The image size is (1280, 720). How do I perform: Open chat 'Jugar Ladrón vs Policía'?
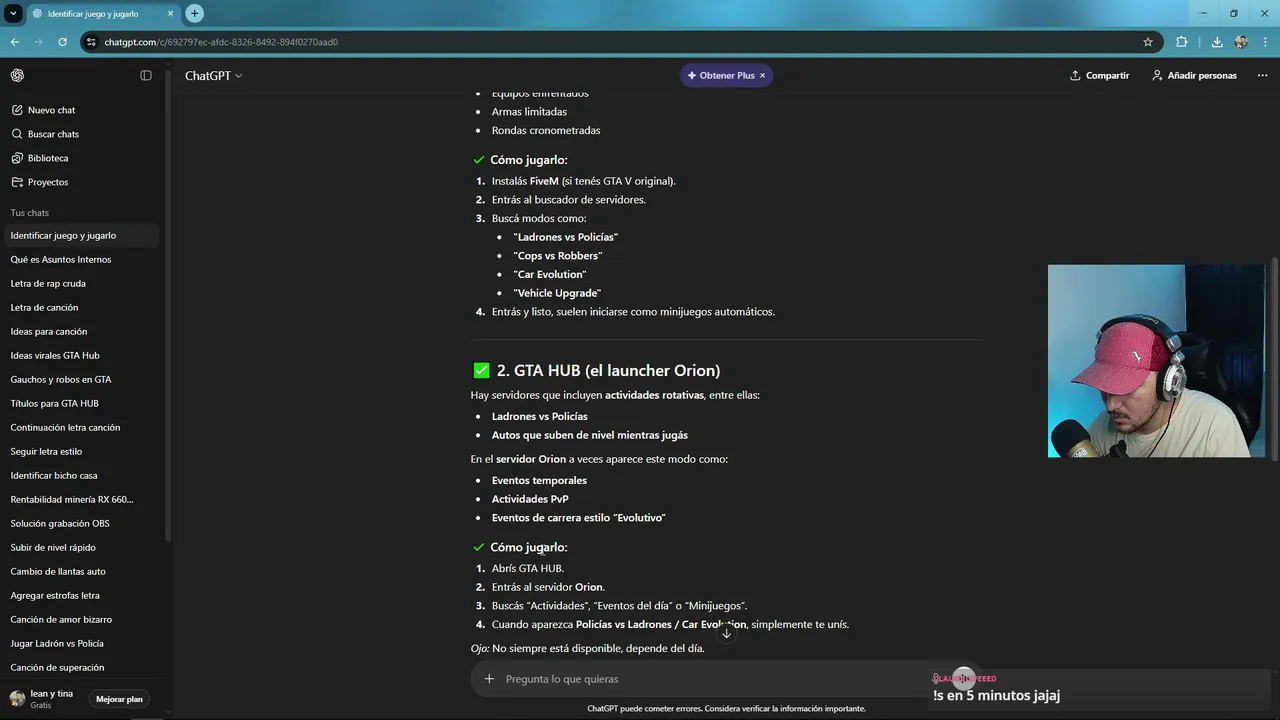click(x=80, y=644)
